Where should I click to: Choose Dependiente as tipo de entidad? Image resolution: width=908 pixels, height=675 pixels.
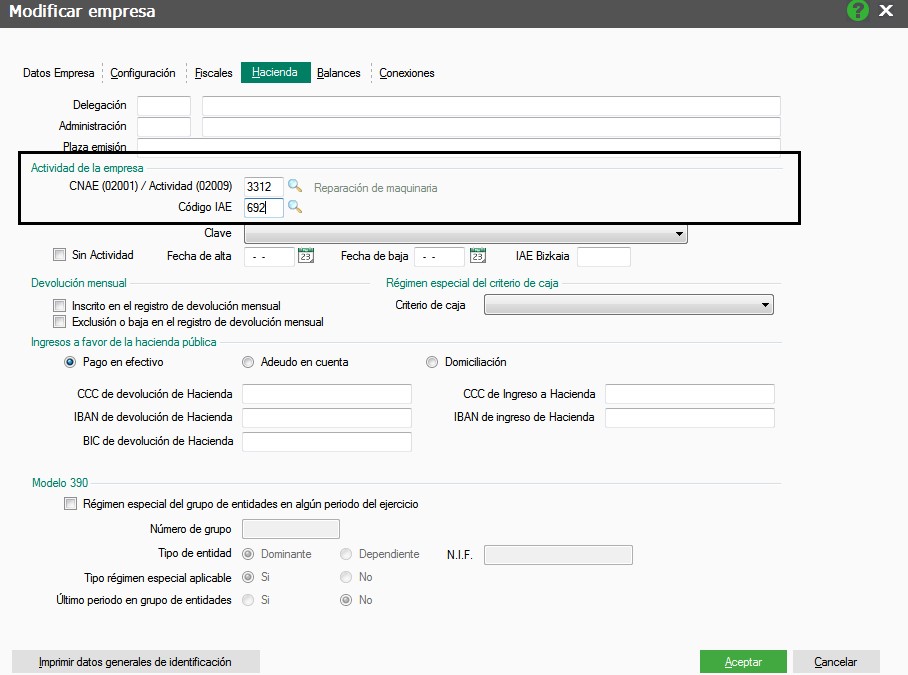(x=346, y=554)
